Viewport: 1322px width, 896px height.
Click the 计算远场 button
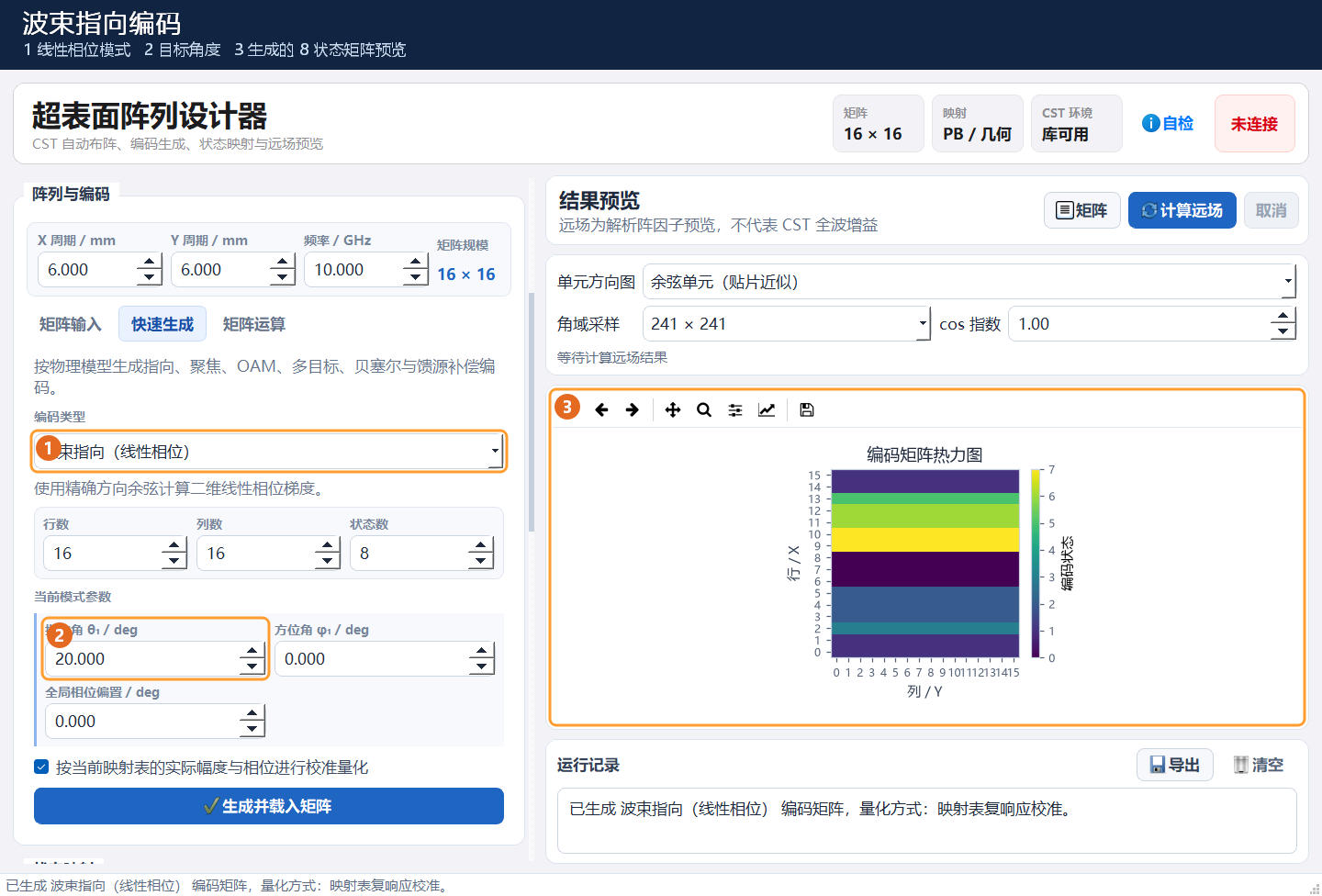[x=1182, y=210]
